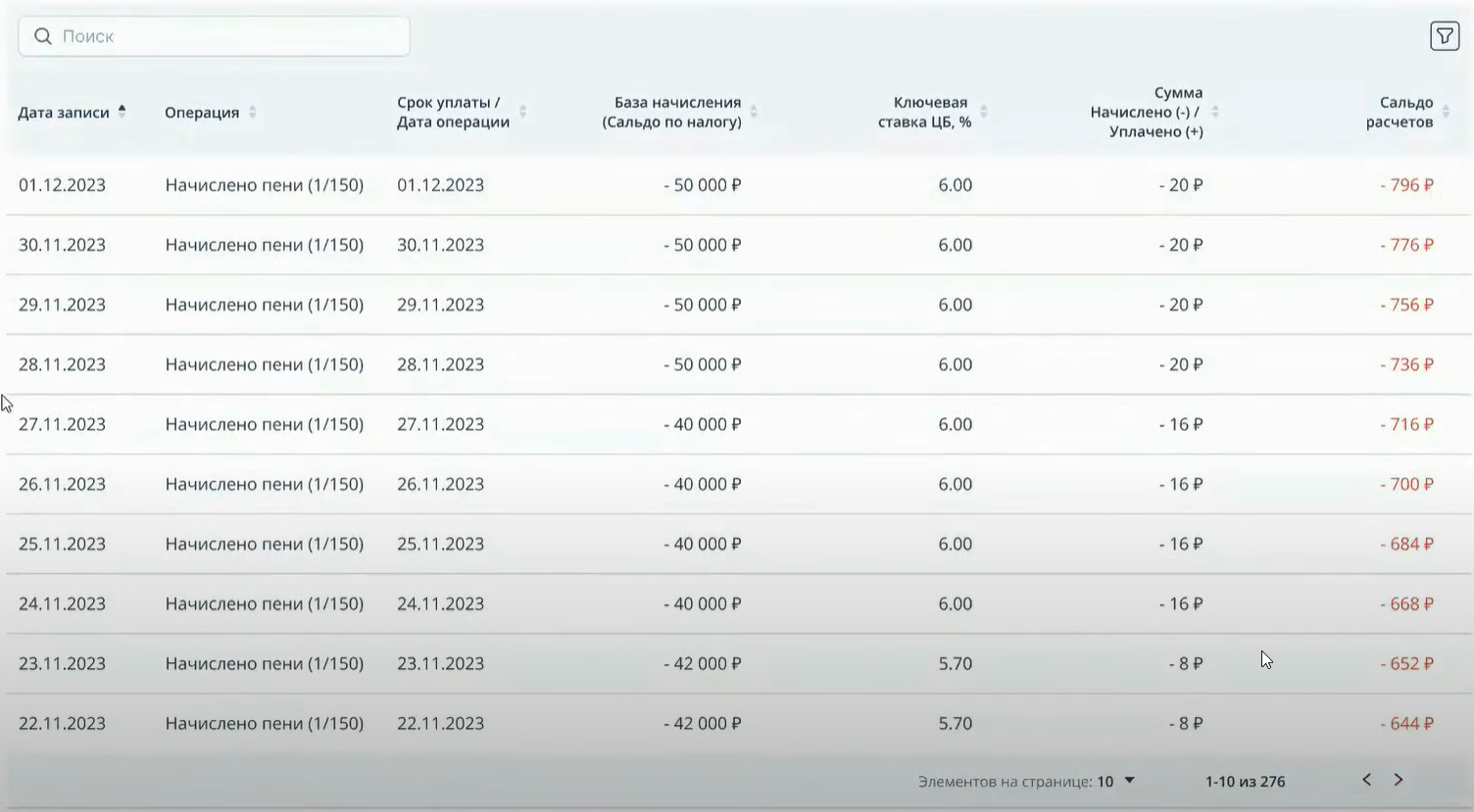1474x812 pixels.
Task: Click the search magnifier icon
Action: 42,36
